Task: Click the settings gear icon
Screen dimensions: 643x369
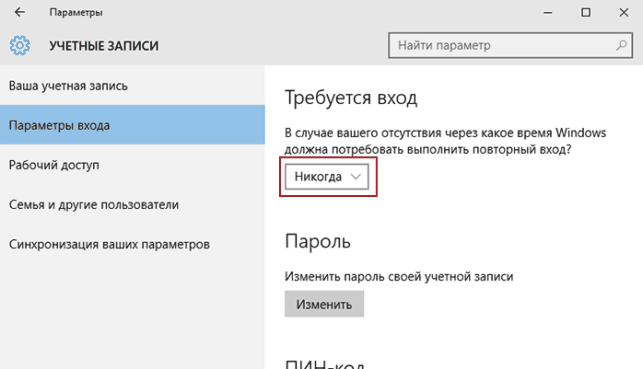Action: [20, 45]
